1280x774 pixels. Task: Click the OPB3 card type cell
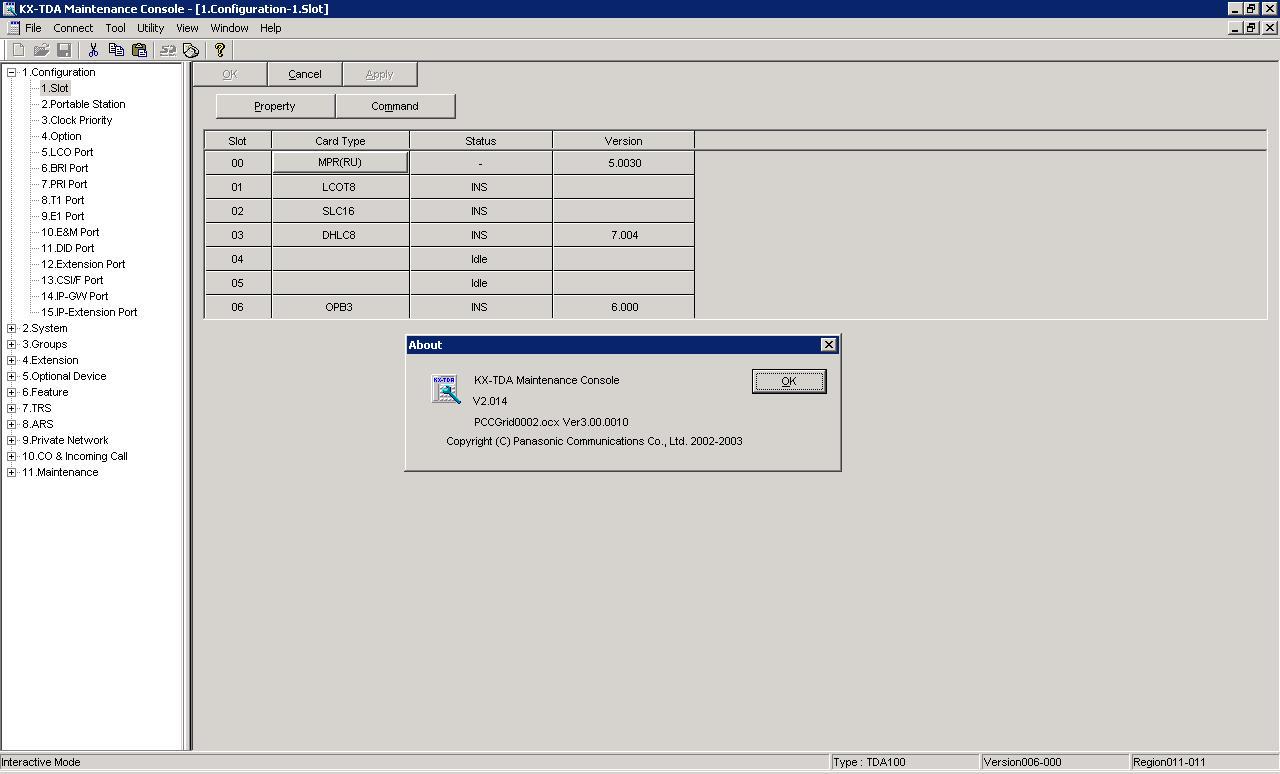pyautogui.click(x=340, y=307)
